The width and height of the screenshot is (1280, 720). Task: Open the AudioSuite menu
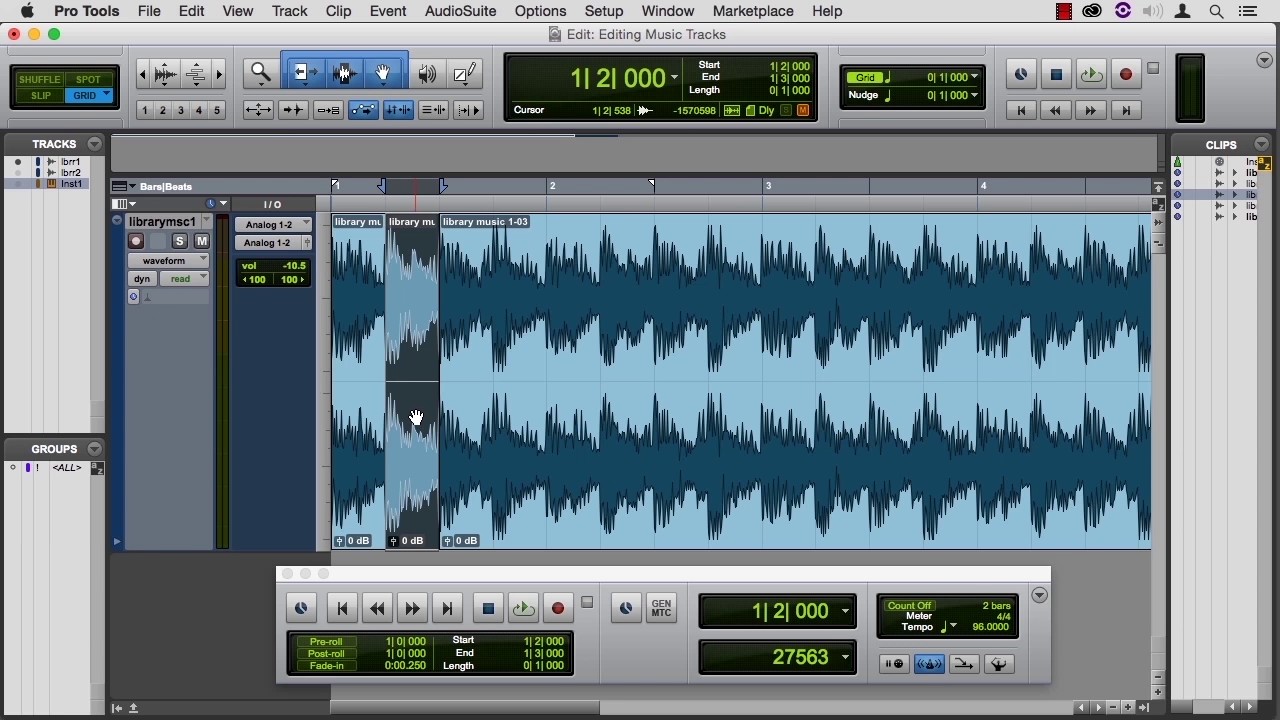click(x=460, y=11)
